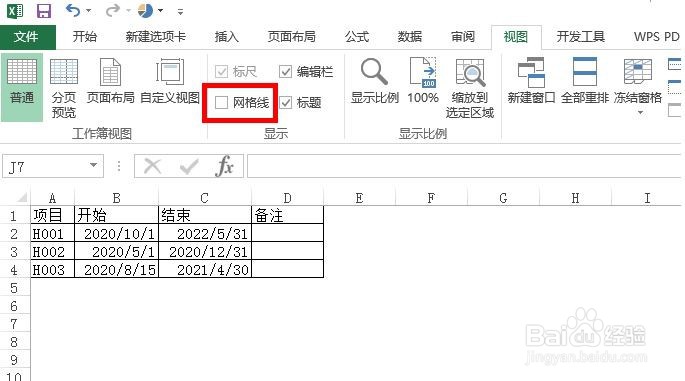The width and height of the screenshot is (685, 381).
Task: Select cell with date 2020/12/31
Action: [x=205, y=252]
